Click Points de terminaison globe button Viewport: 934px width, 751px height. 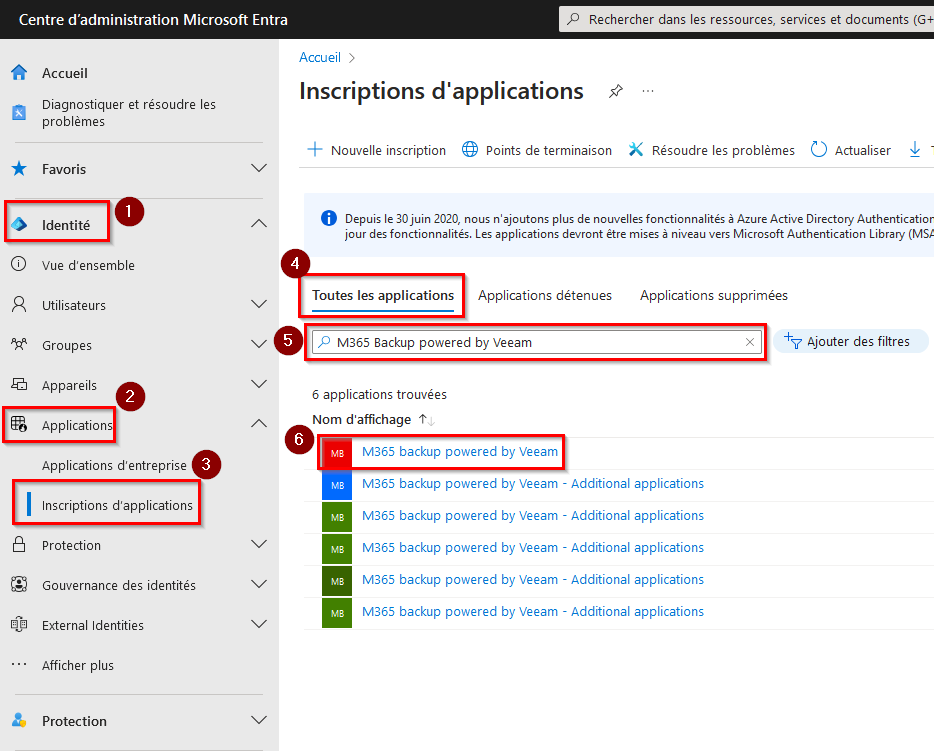(537, 149)
